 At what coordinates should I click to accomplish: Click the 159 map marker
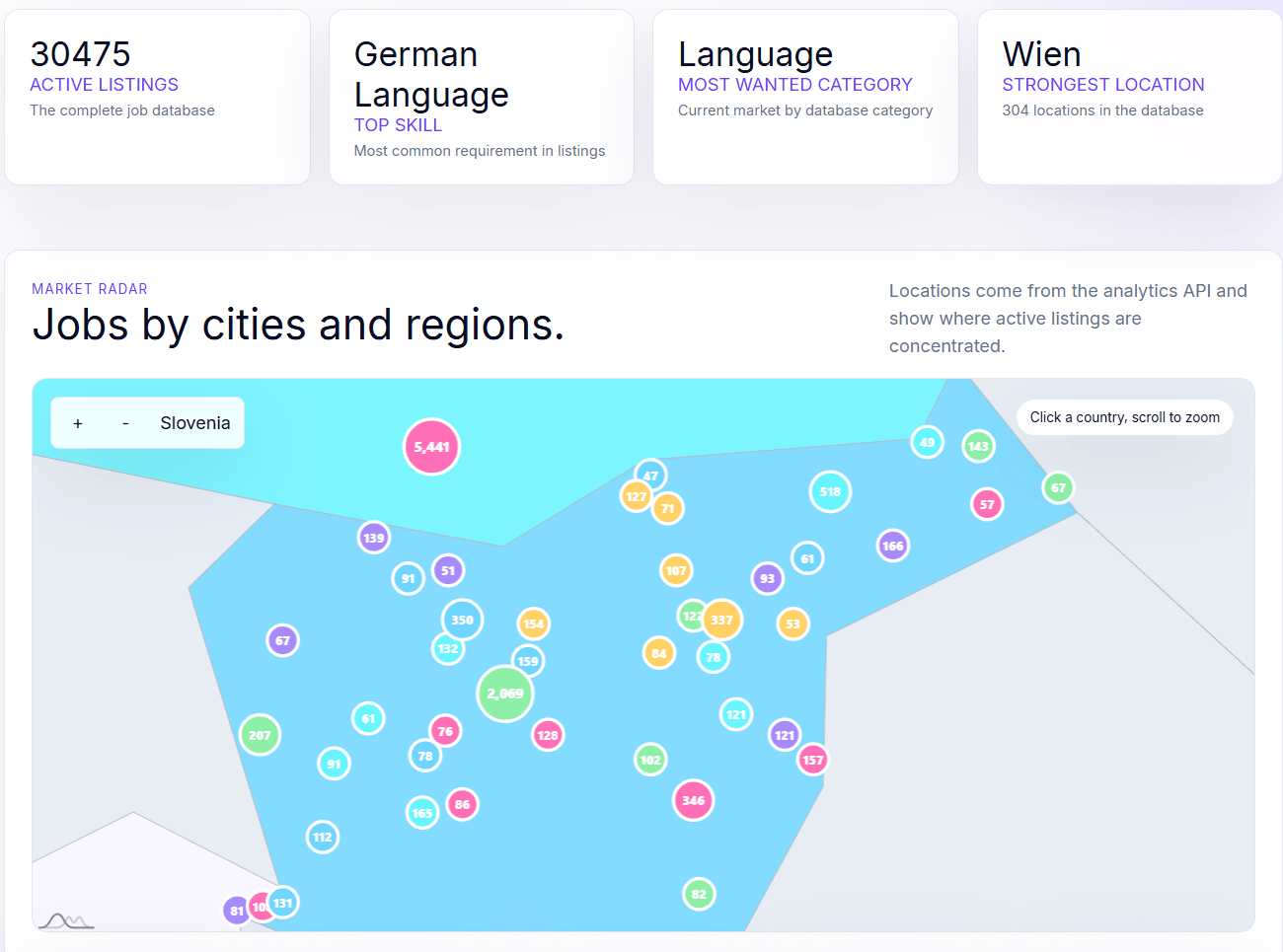(x=528, y=661)
